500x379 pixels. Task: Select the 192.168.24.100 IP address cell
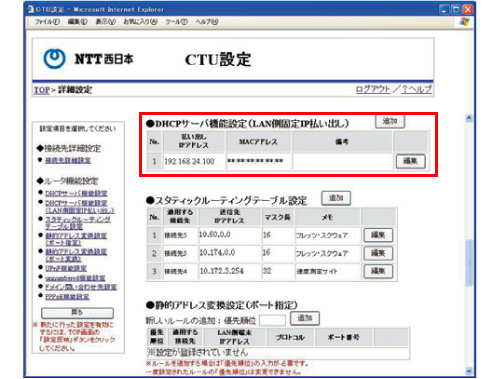click(x=194, y=161)
